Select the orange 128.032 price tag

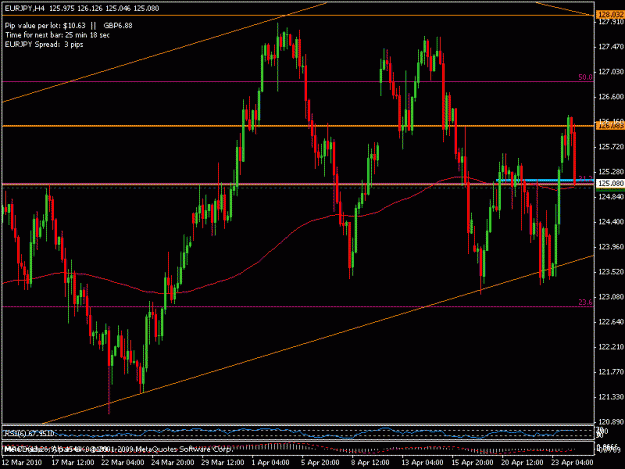coord(610,15)
